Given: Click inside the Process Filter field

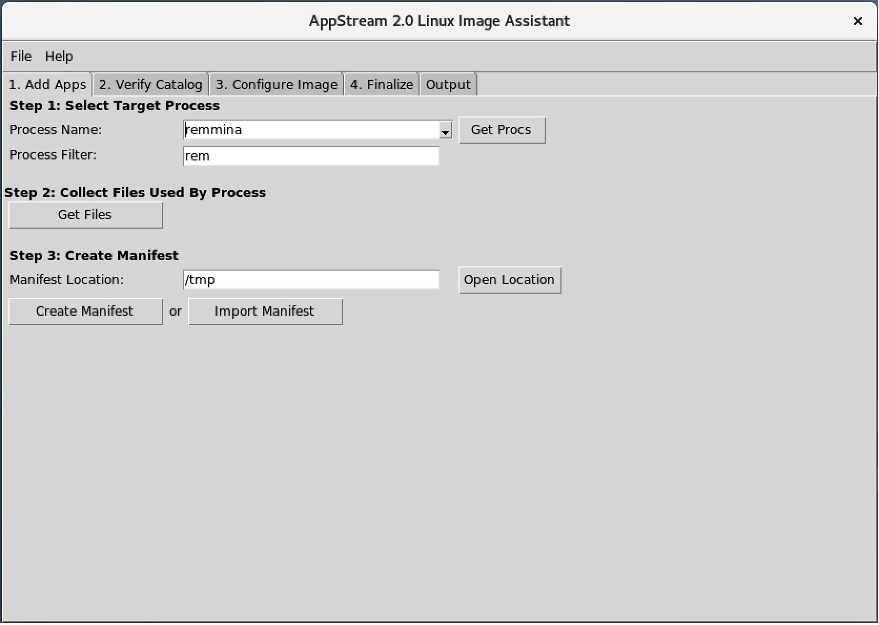Looking at the screenshot, I should point(310,156).
